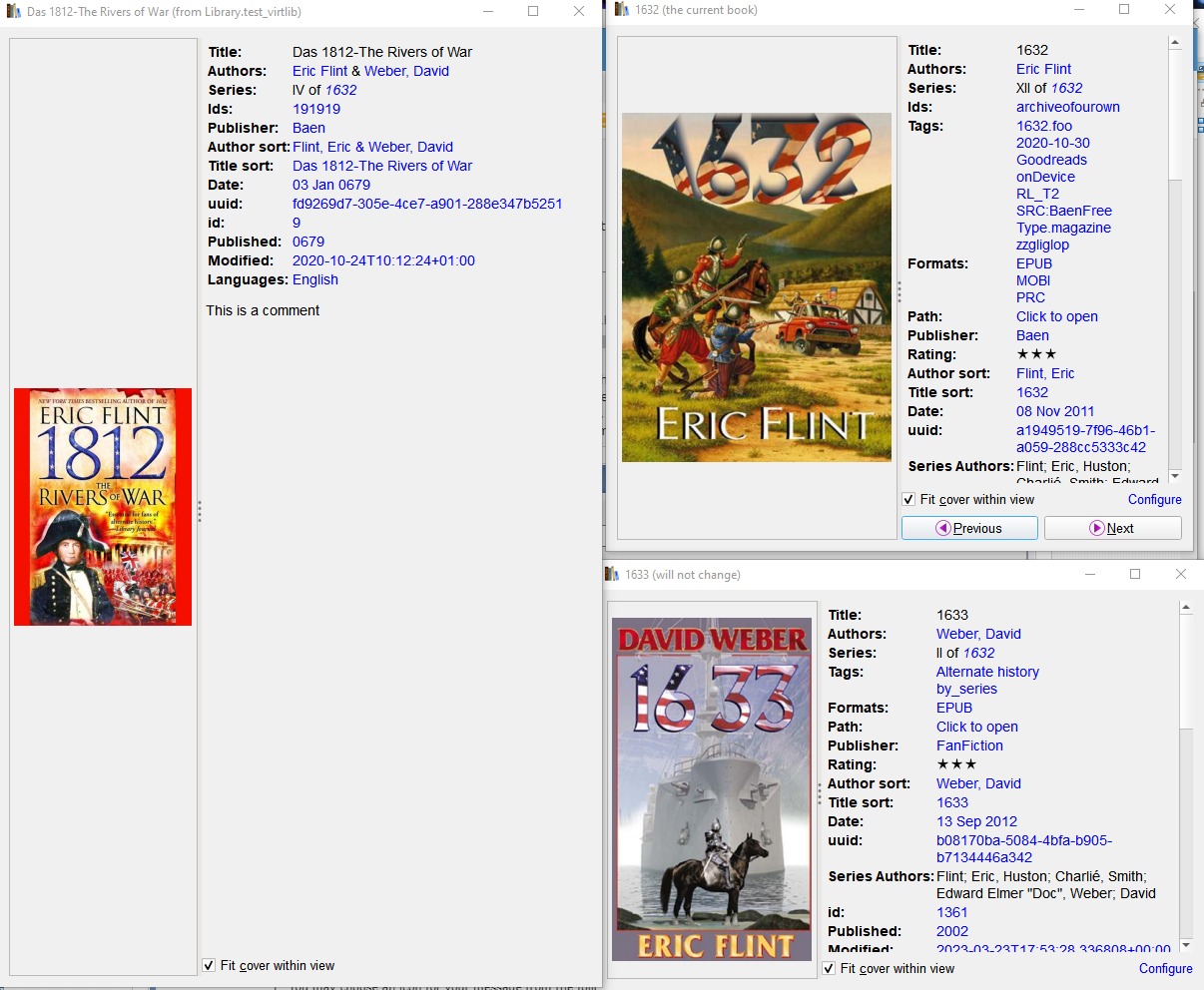
Task: Click the 1632 book cover image
Action: [757, 287]
